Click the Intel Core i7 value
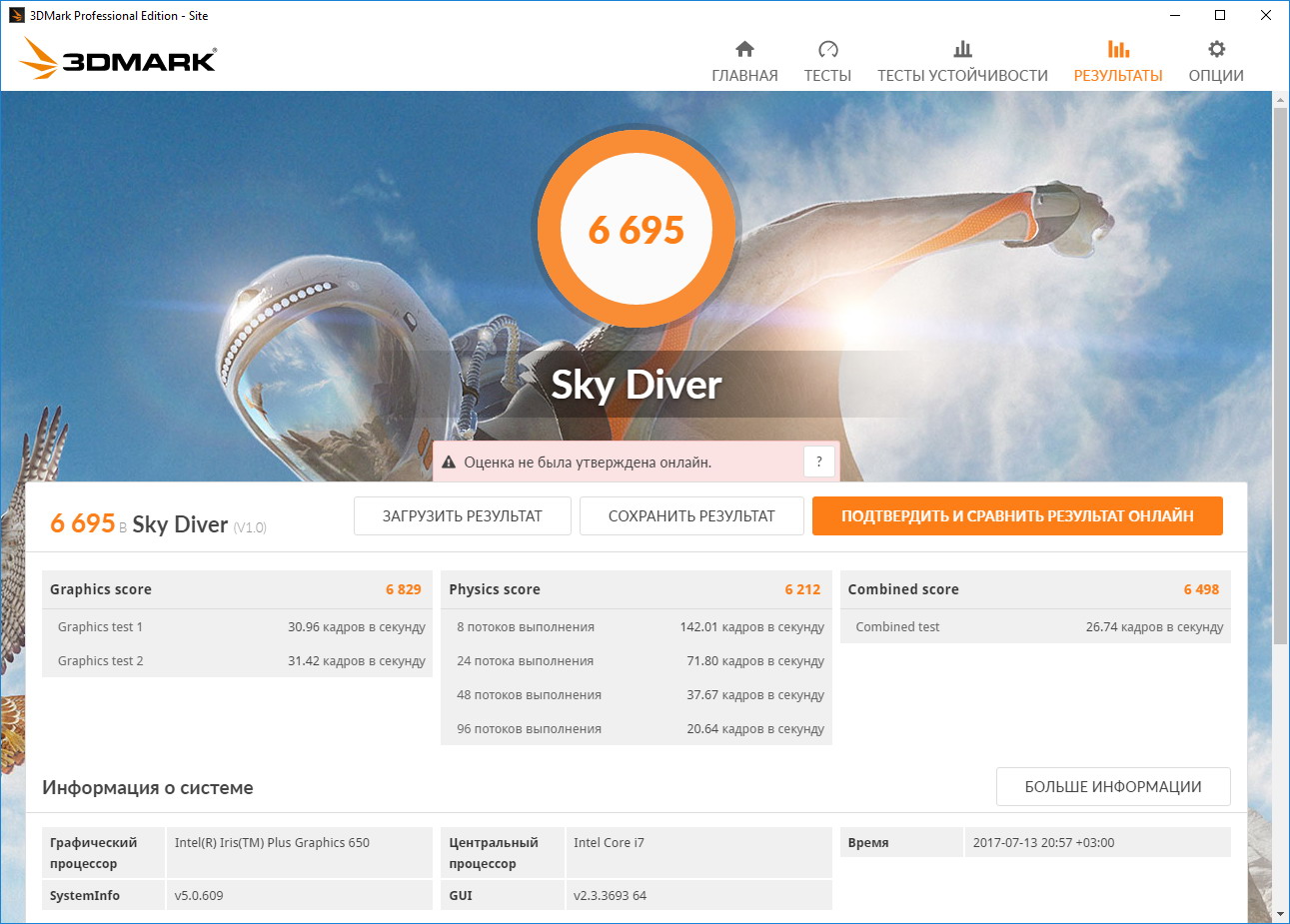Screen dimensions: 1290x924 (x=609, y=843)
